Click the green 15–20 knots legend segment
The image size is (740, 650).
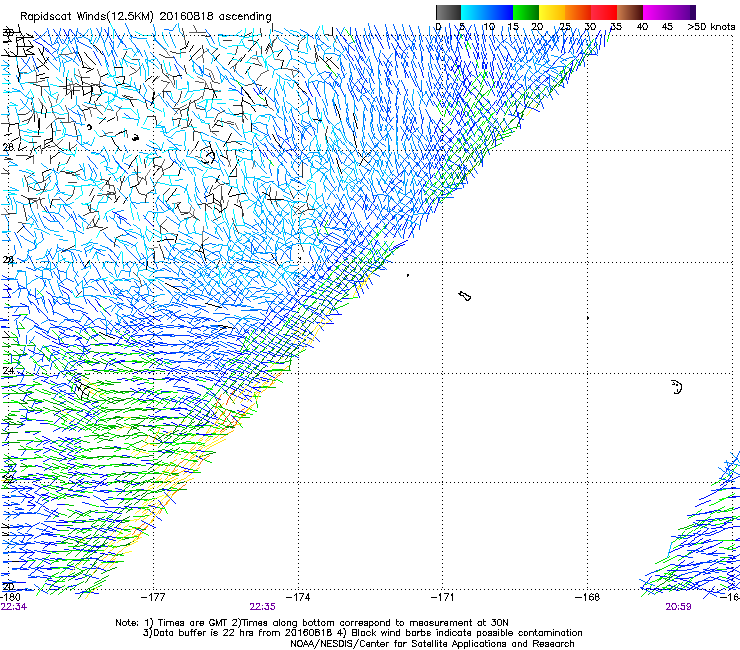pos(526,12)
